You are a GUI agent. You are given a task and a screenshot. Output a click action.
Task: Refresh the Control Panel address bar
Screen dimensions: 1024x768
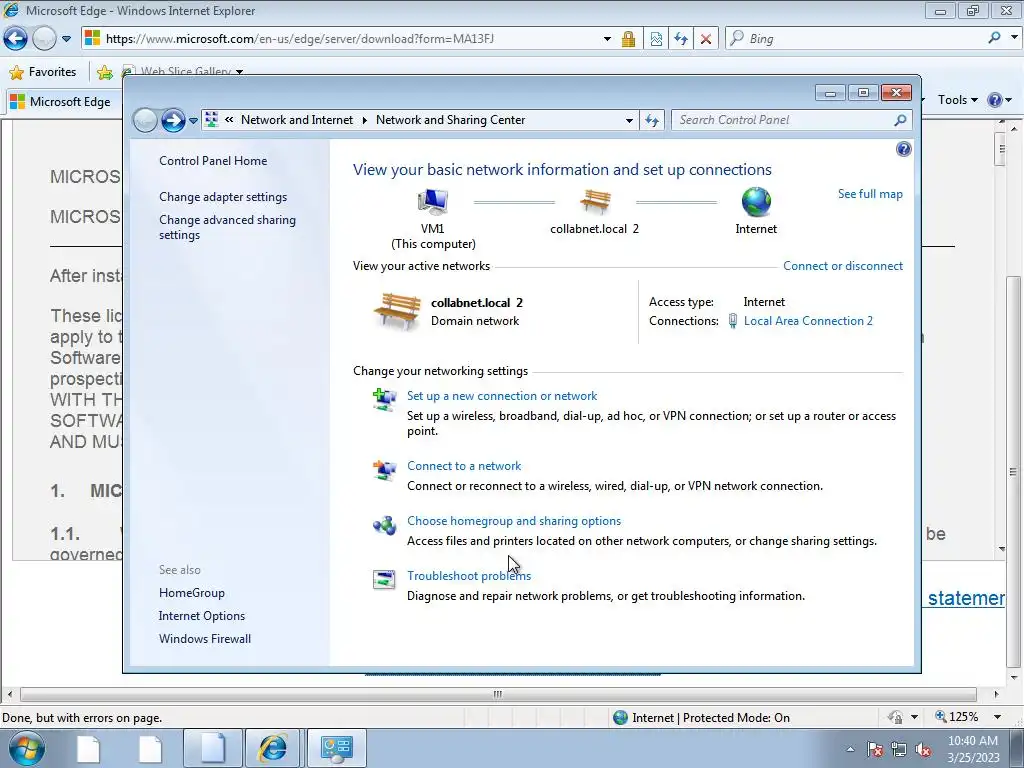click(652, 120)
